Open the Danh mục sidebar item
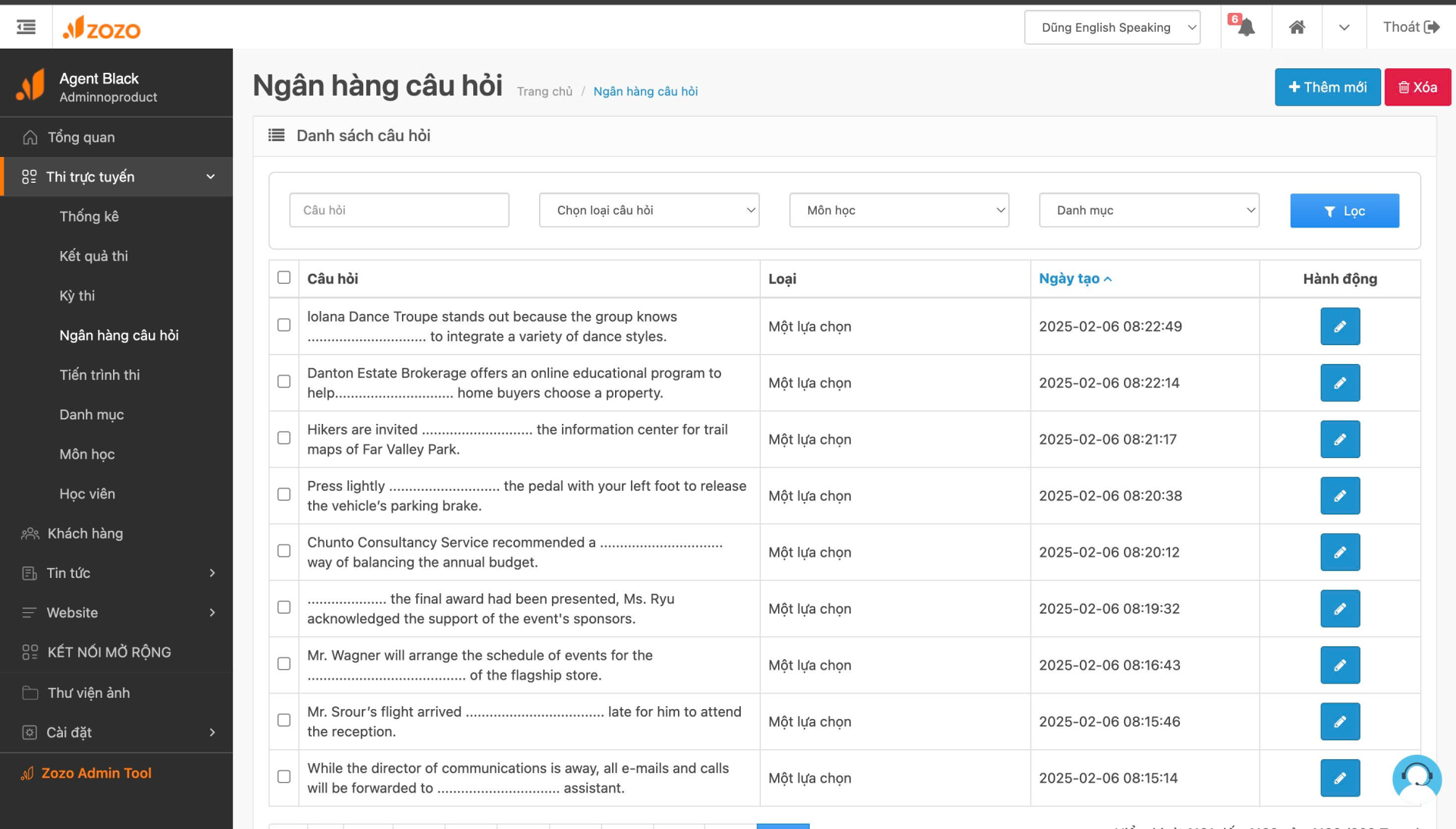1456x829 pixels. point(92,415)
